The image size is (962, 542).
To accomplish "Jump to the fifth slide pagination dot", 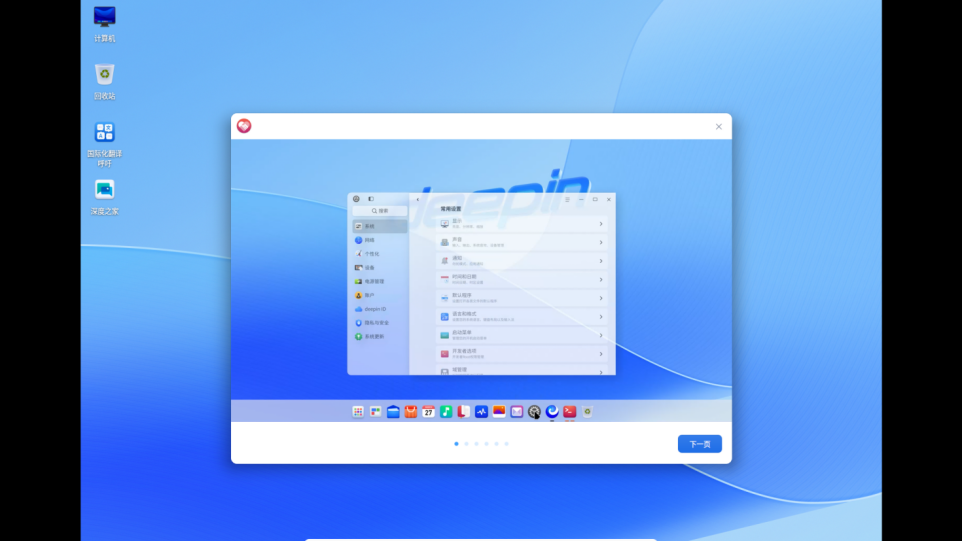I will (x=496, y=444).
